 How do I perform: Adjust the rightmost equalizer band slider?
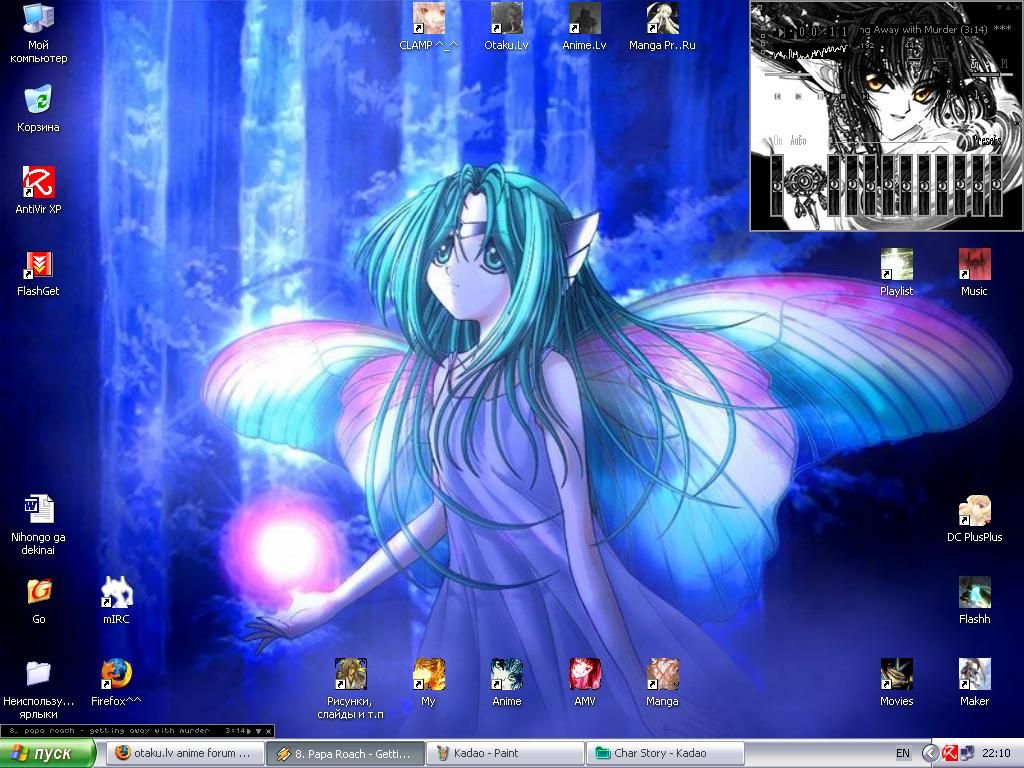pyautogui.click(x=996, y=185)
